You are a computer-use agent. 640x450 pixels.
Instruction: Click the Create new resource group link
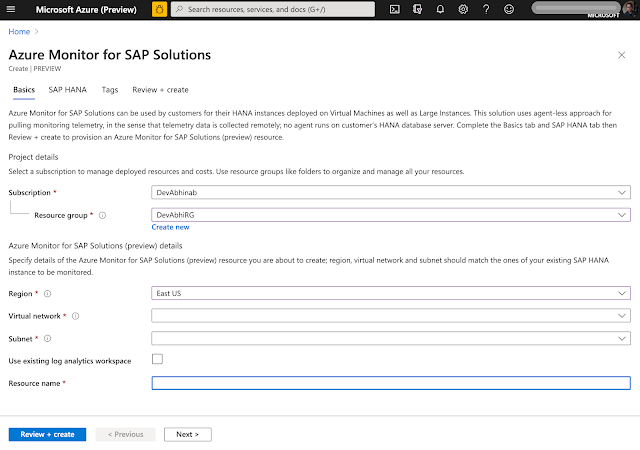170,227
